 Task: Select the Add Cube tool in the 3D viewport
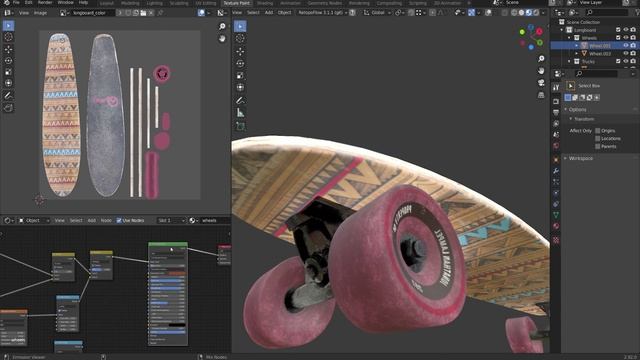(240, 126)
